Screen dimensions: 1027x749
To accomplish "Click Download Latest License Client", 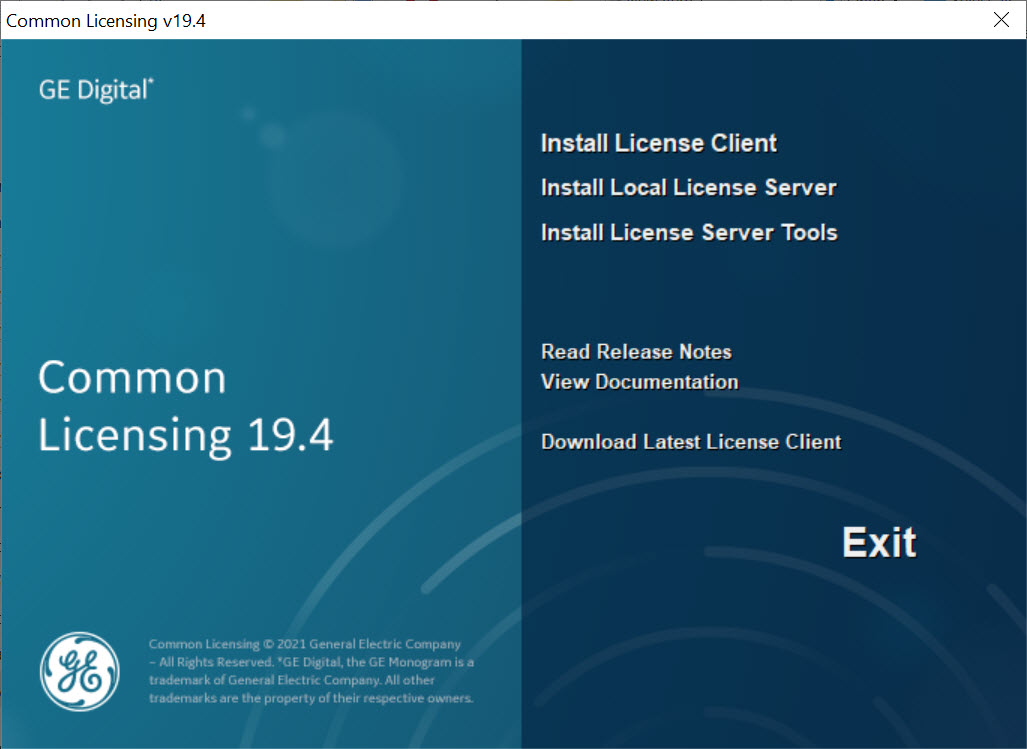I will click(x=691, y=442).
